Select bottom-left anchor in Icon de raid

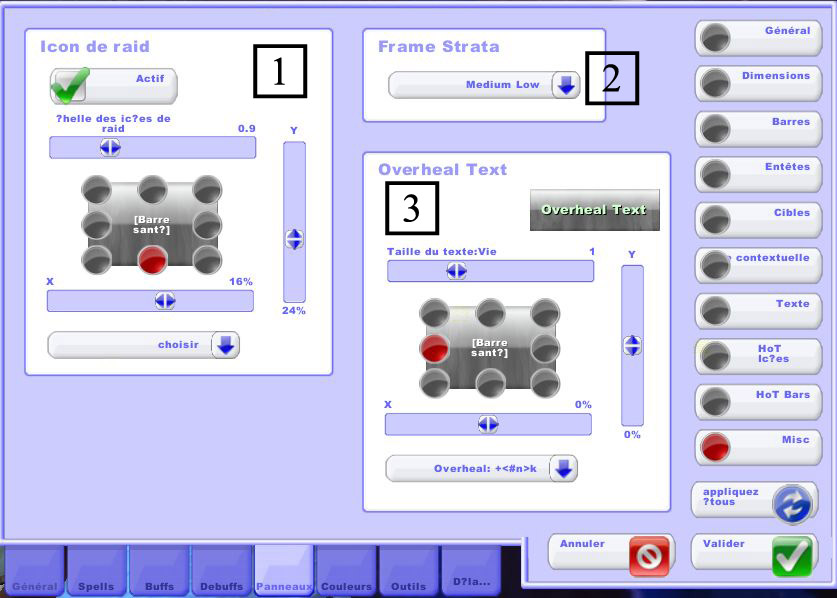pos(97,260)
